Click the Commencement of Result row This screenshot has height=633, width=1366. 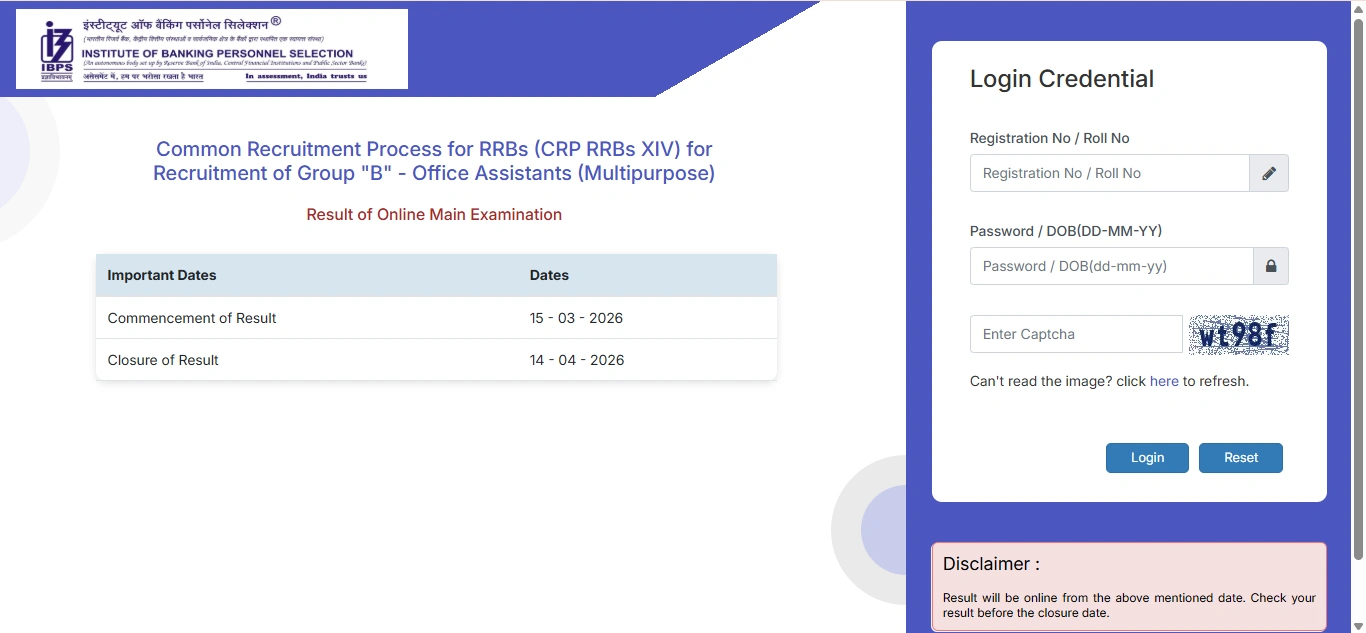(x=191, y=317)
